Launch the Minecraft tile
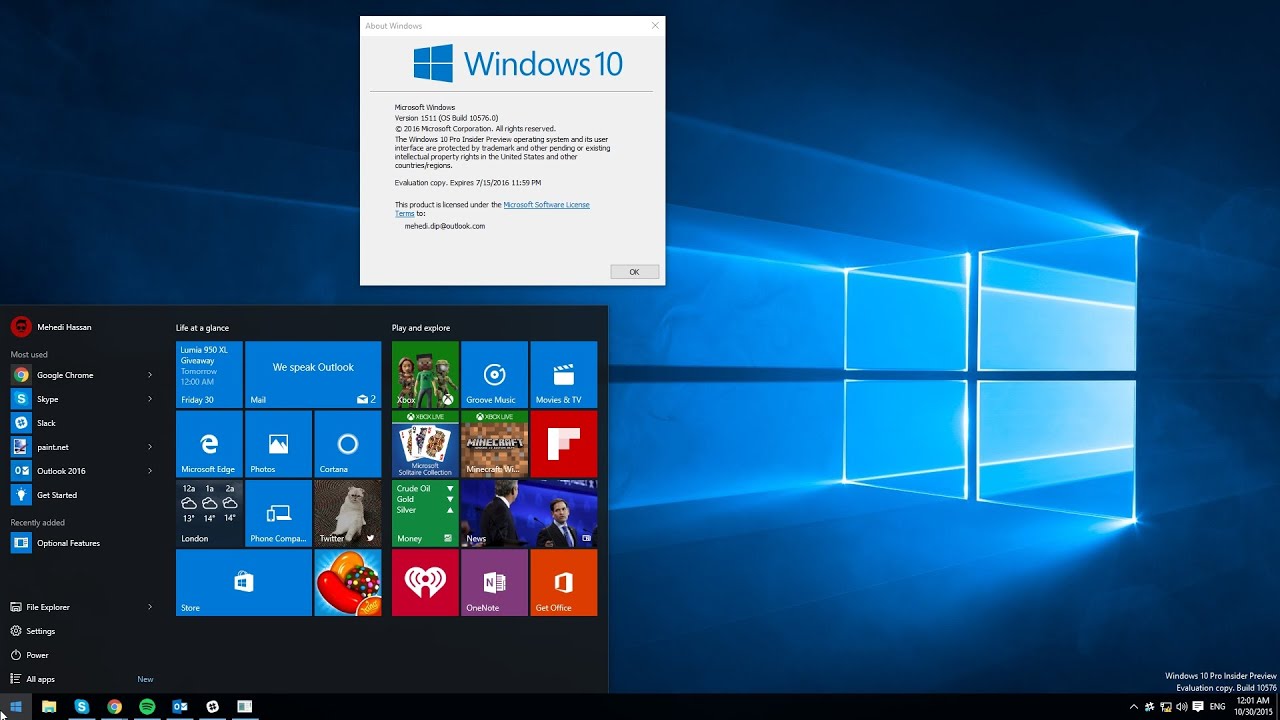The width and height of the screenshot is (1280, 720). click(x=494, y=444)
